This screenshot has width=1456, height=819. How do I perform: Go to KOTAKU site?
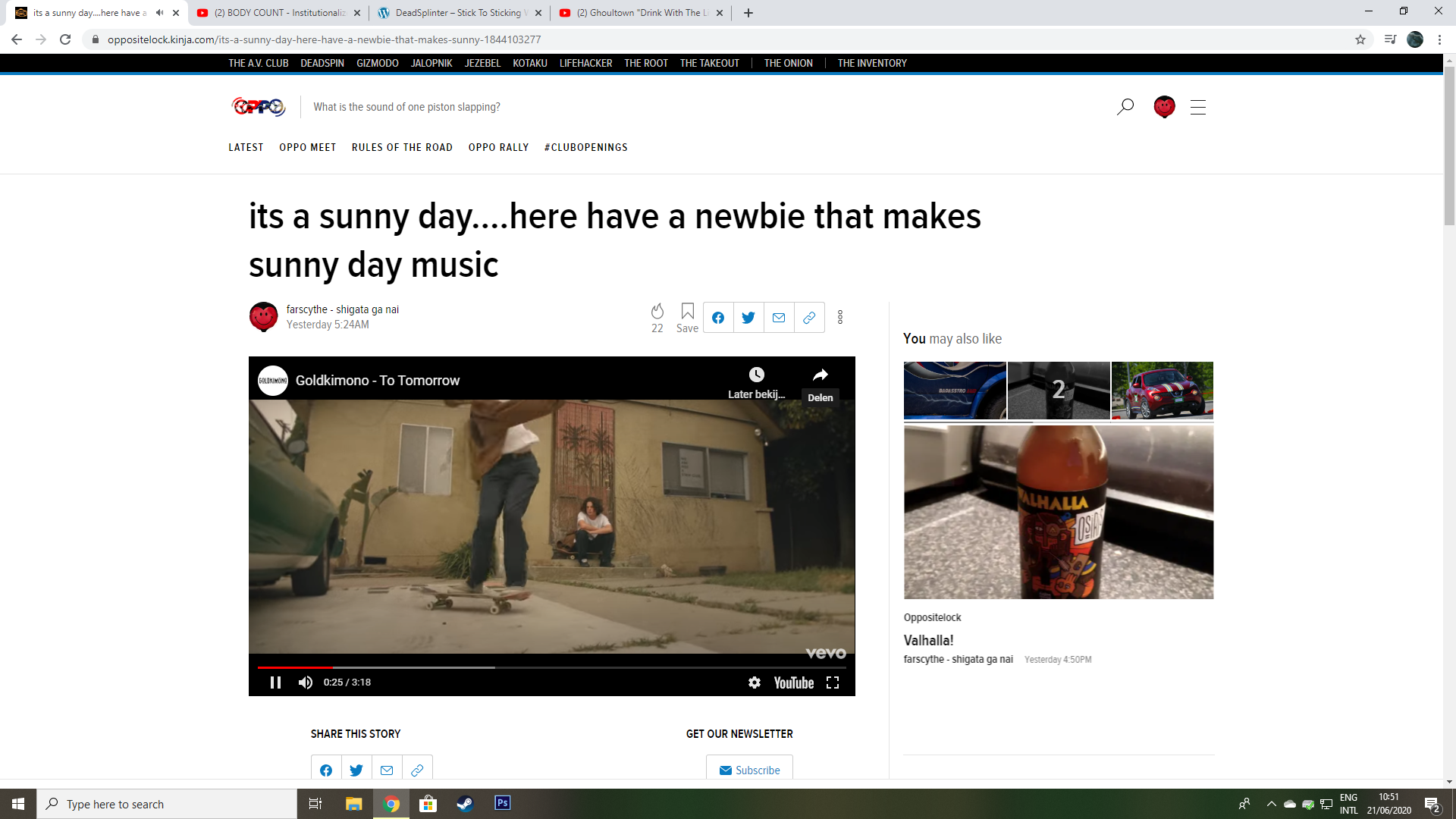tap(530, 63)
